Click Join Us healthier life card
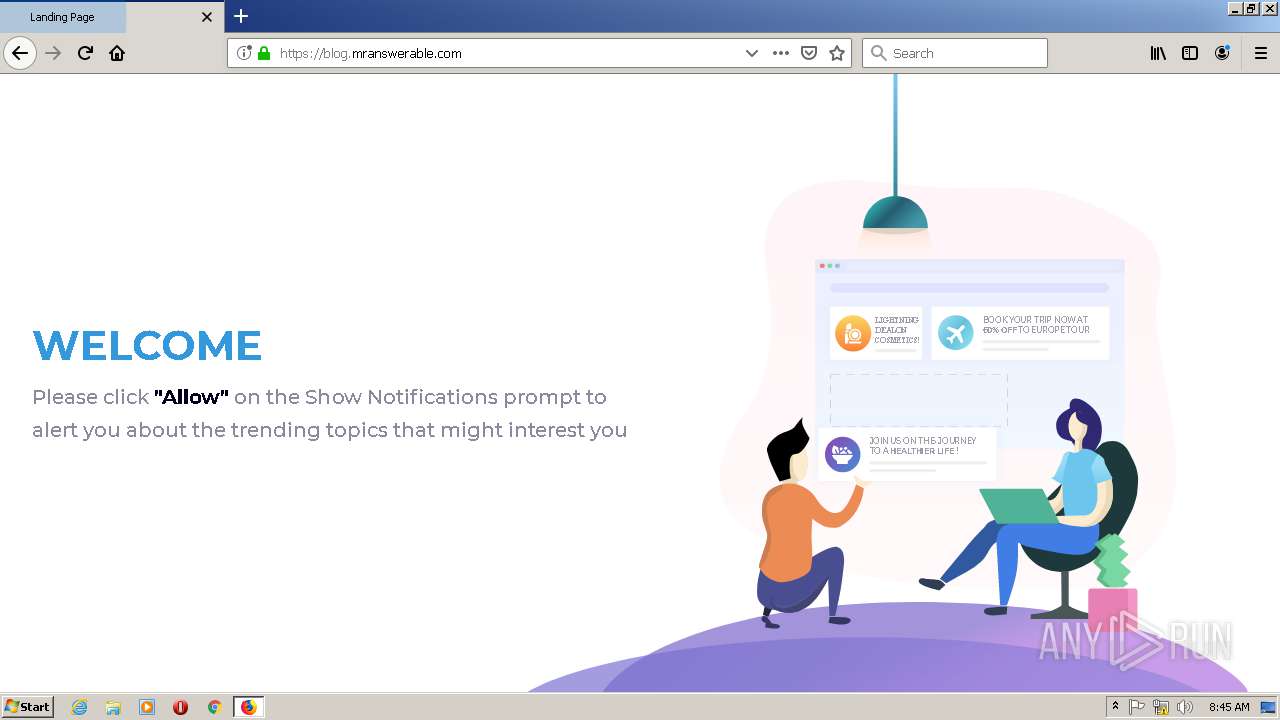Image resolution: width=1280 pixels, height=720 pixels. 907,454
